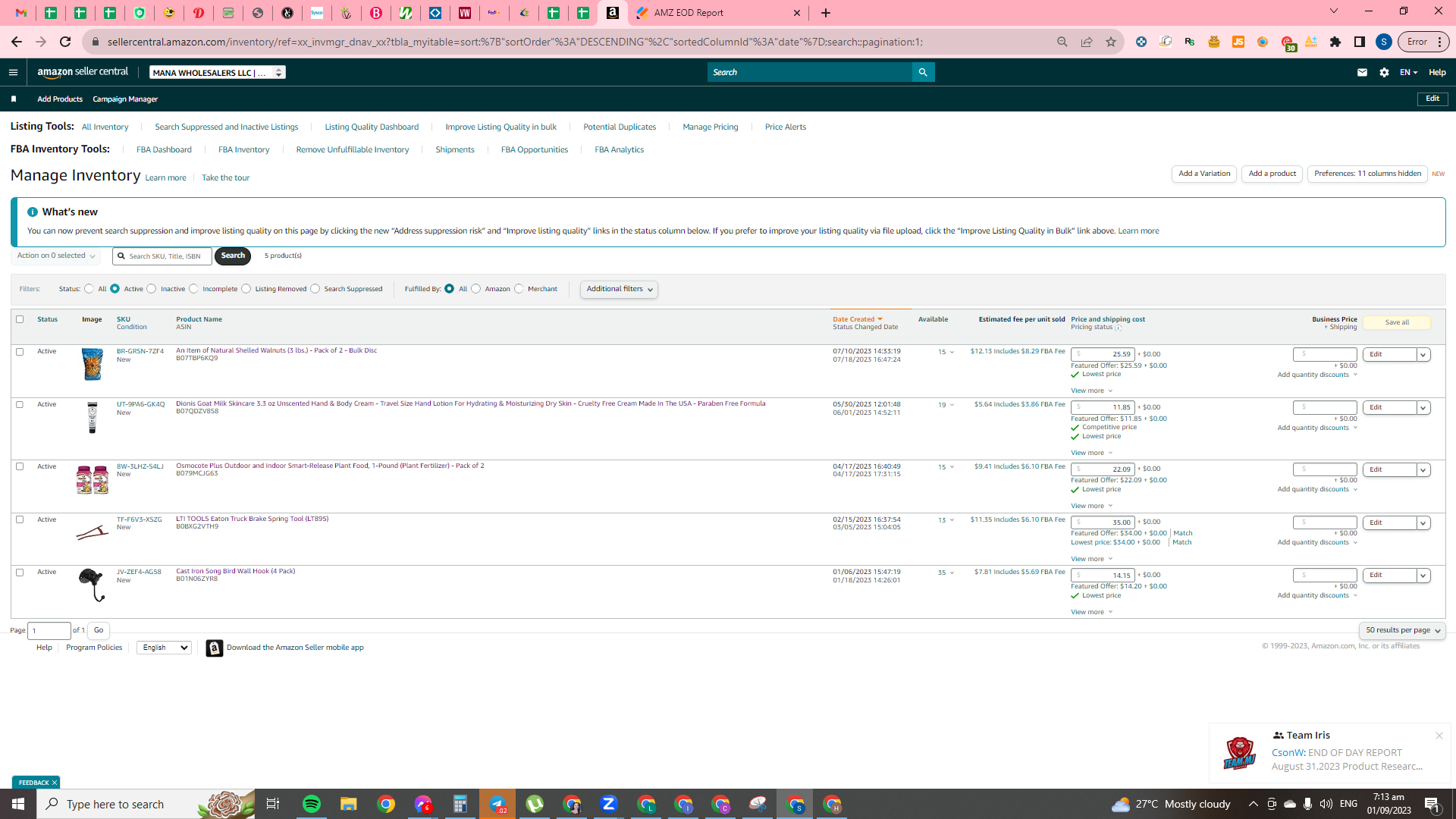Check the box for the Walnuts listing row
Image resolution: width=1456 pixels, height=819 pixels.
coord(20,352)
